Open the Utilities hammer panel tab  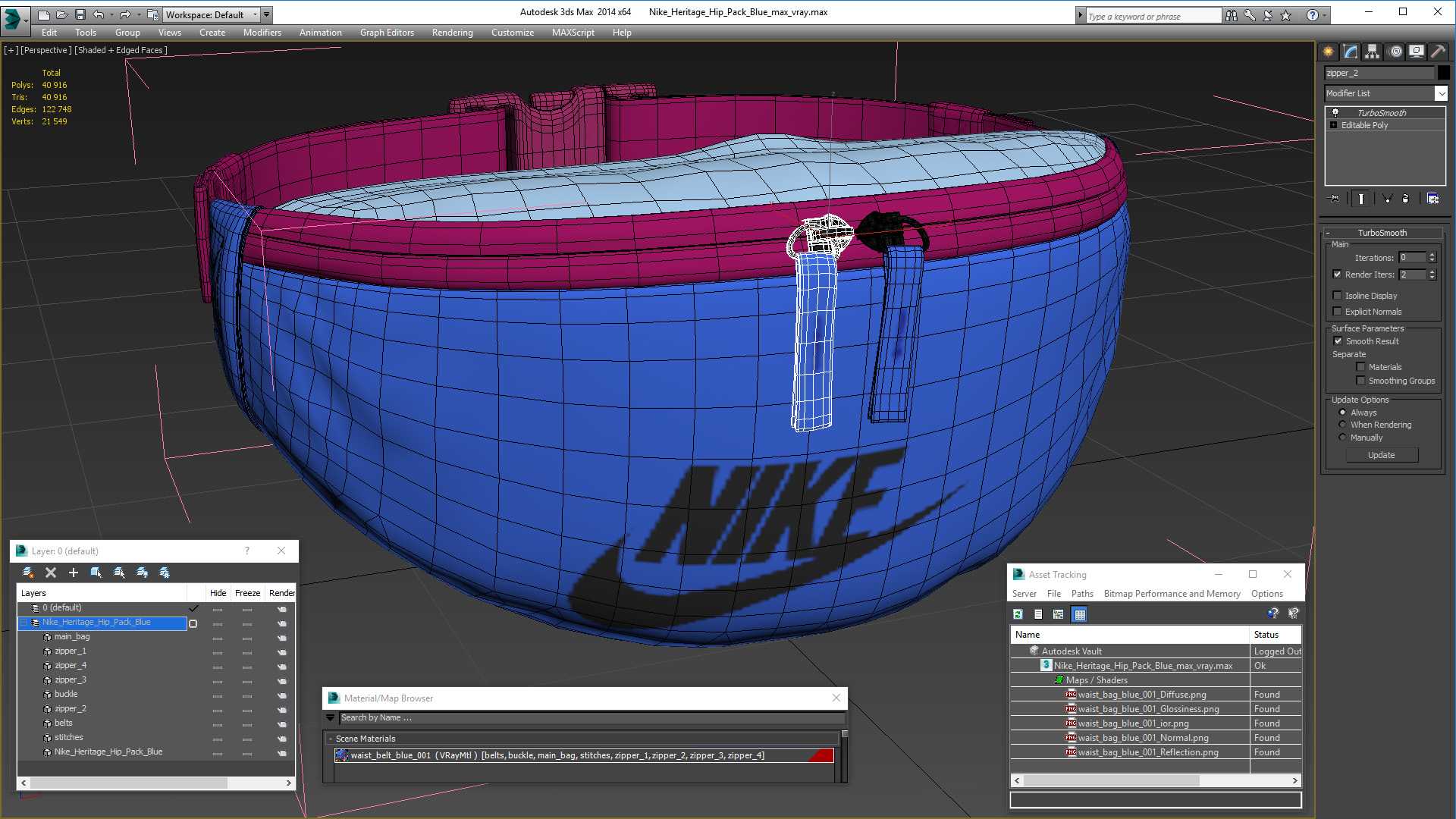pyautogui.click(x=1438, y=51)
